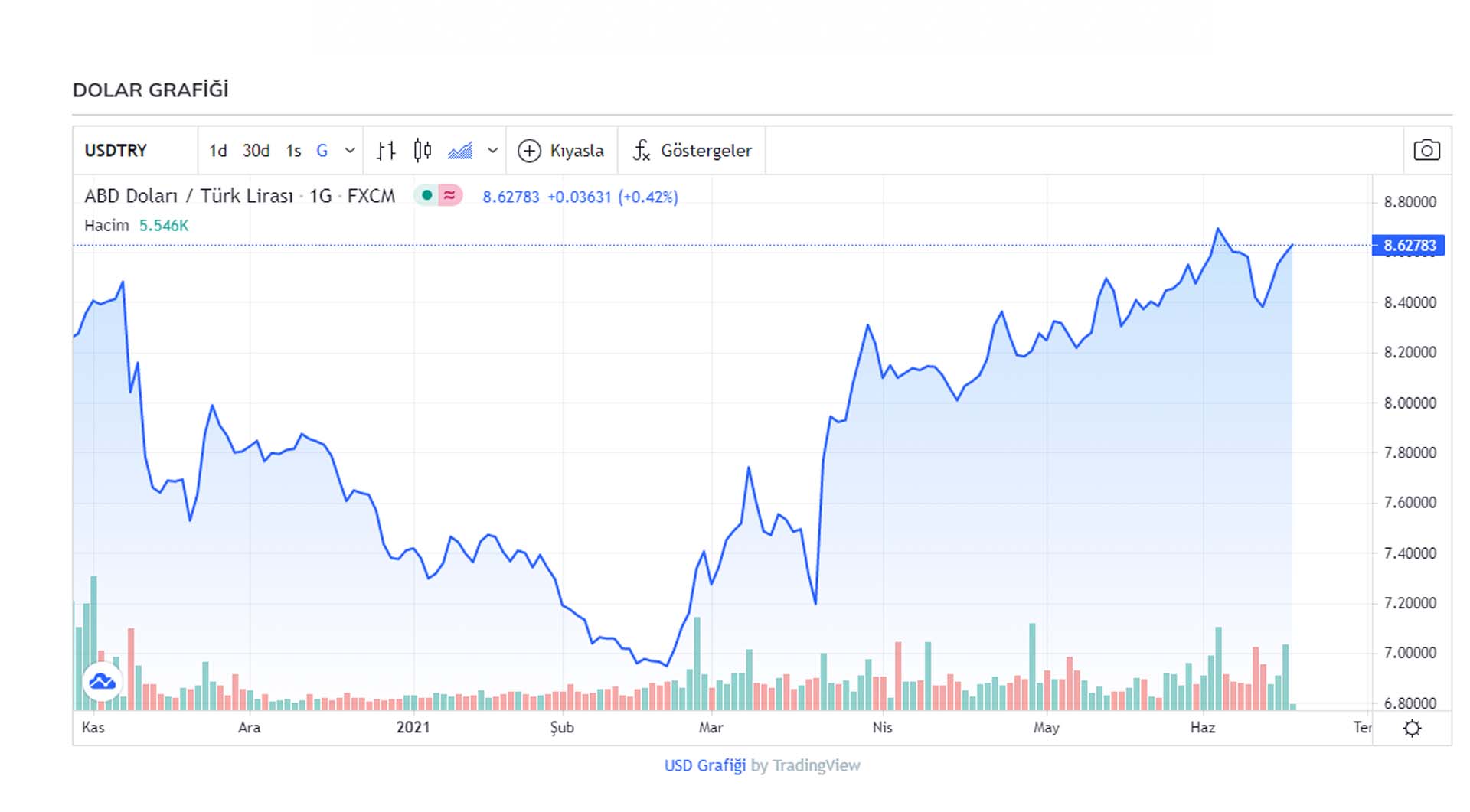This screenshot has height=812, width=1470.
Task: Select the bar chart style icon
Action: (387, 151)
